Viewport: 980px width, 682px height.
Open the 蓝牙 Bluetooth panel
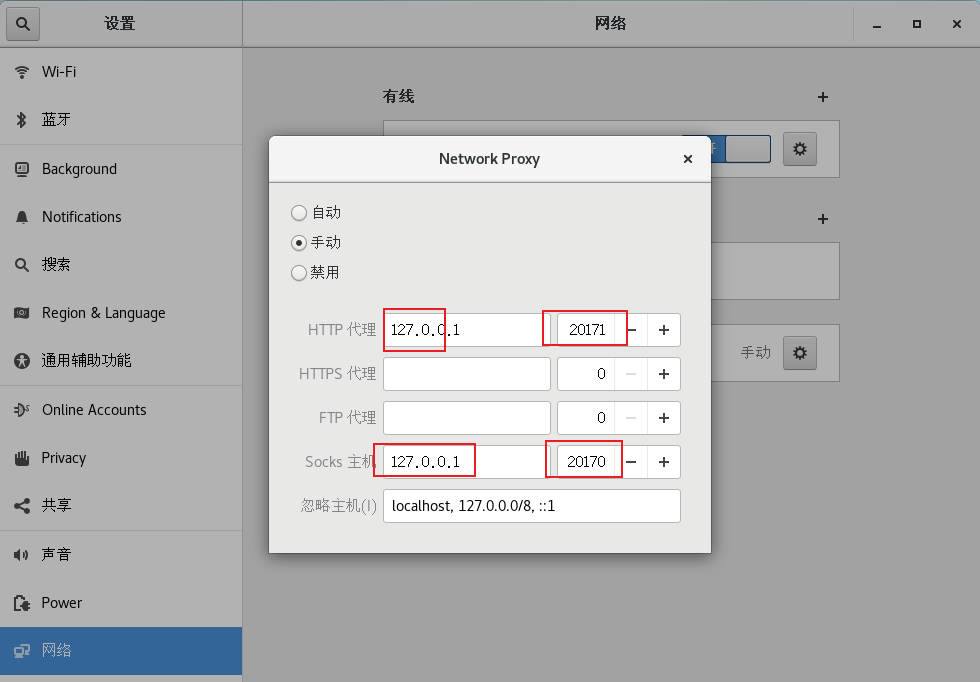[121, 119]
